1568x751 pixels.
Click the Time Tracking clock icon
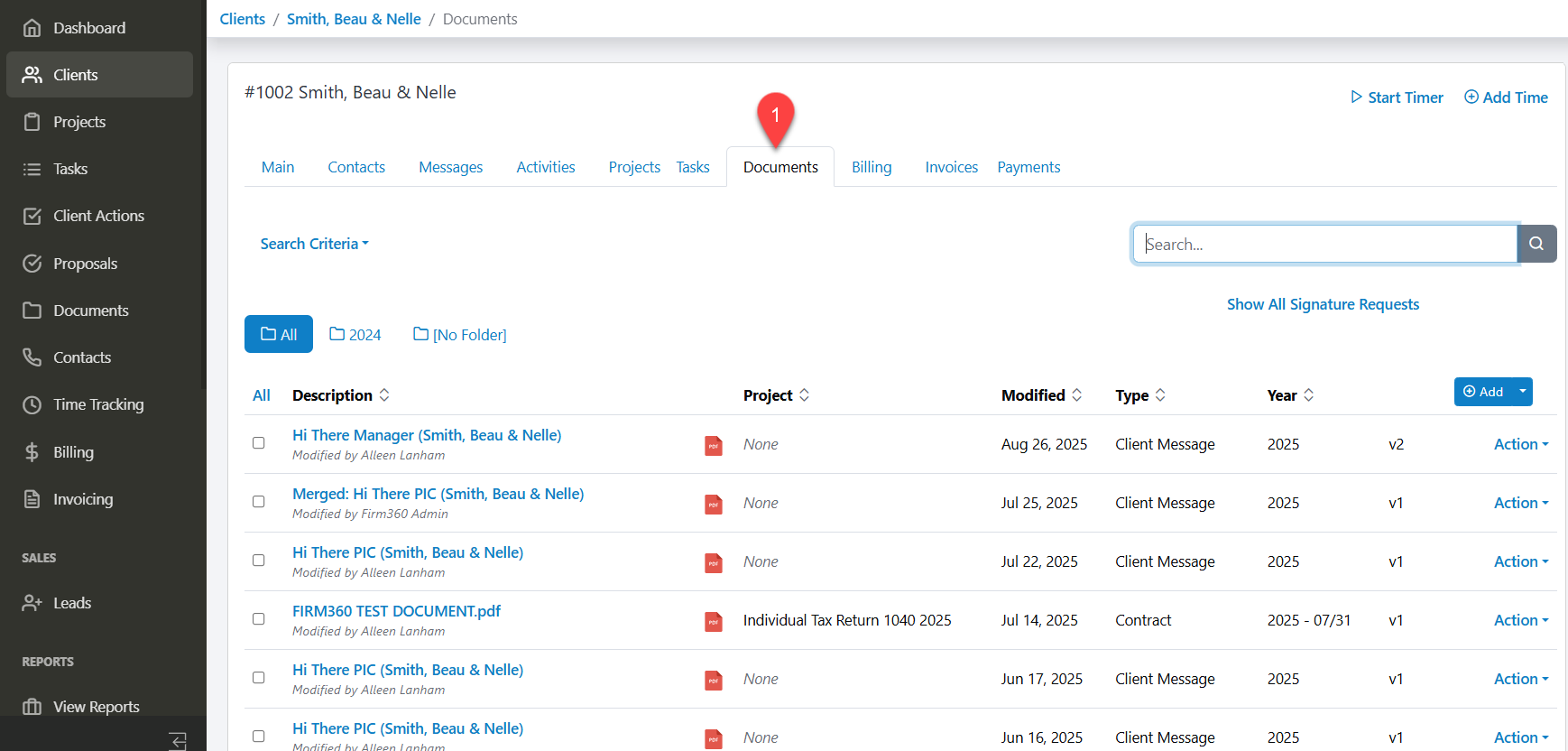coord(32,404)
